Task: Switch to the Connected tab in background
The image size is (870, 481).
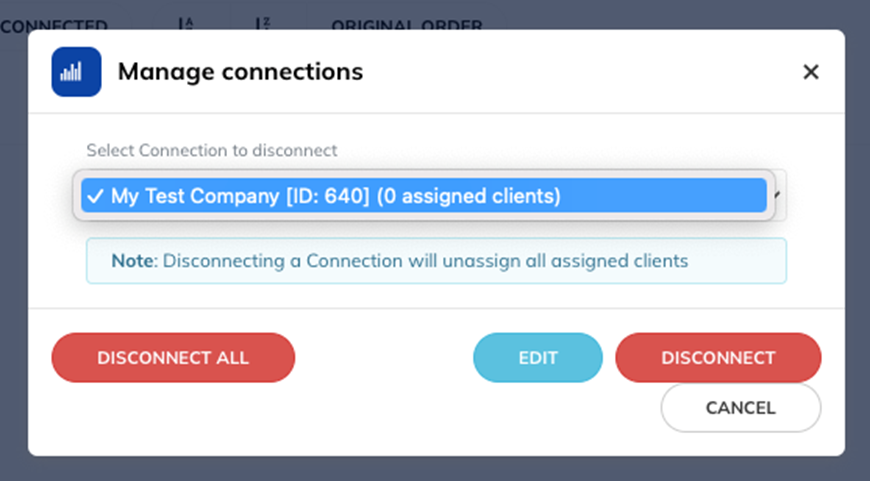Action: pos(54,24)
